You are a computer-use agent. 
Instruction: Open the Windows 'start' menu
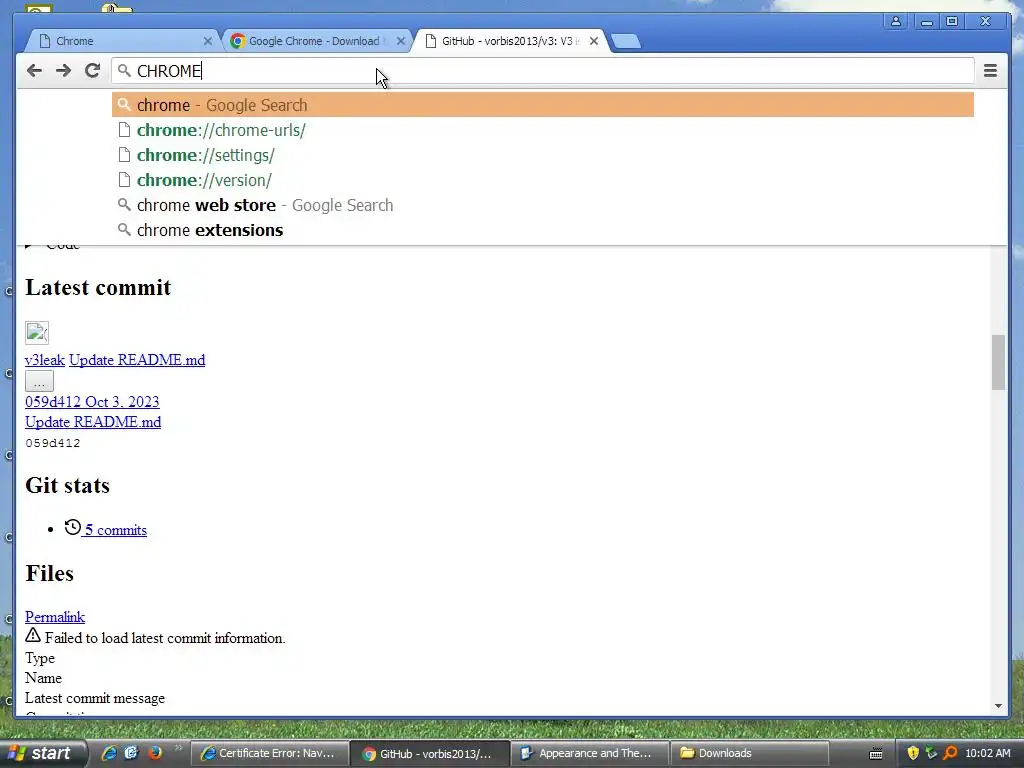[x=42, y=753]
